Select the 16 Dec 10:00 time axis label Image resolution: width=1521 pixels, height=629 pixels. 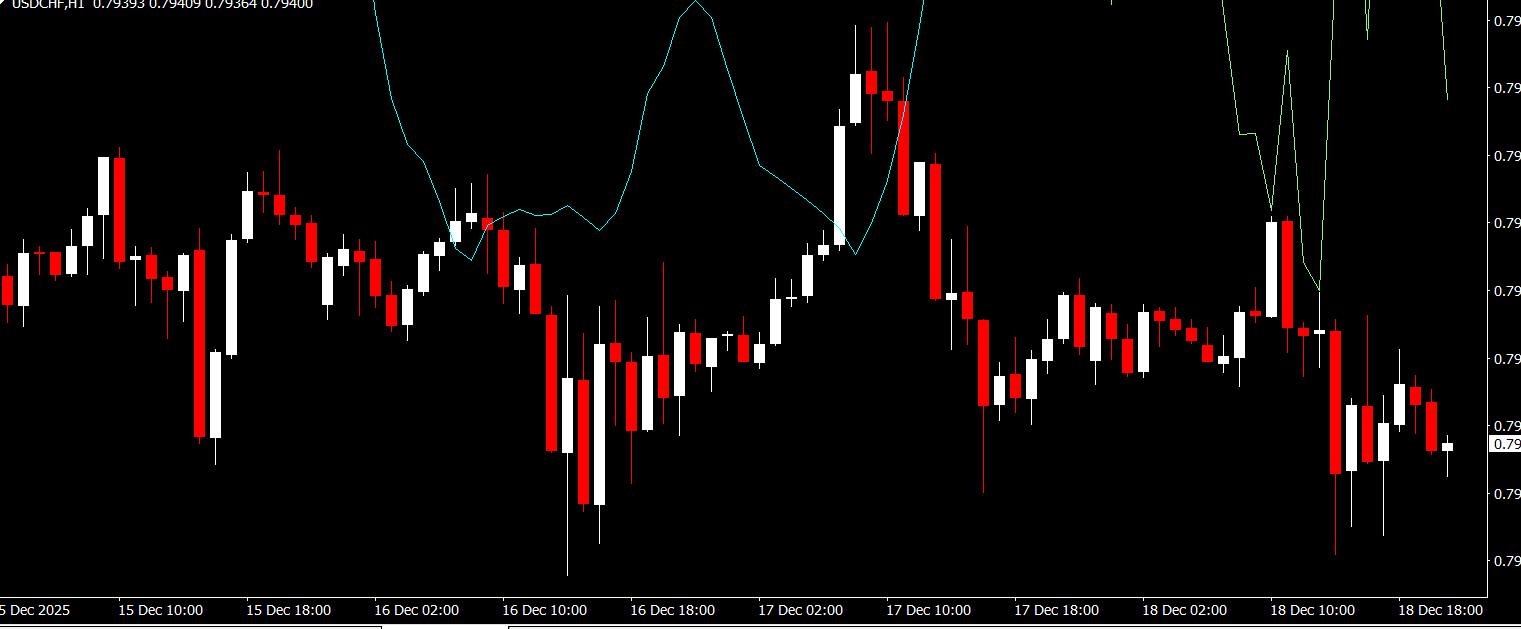[545, 610]
